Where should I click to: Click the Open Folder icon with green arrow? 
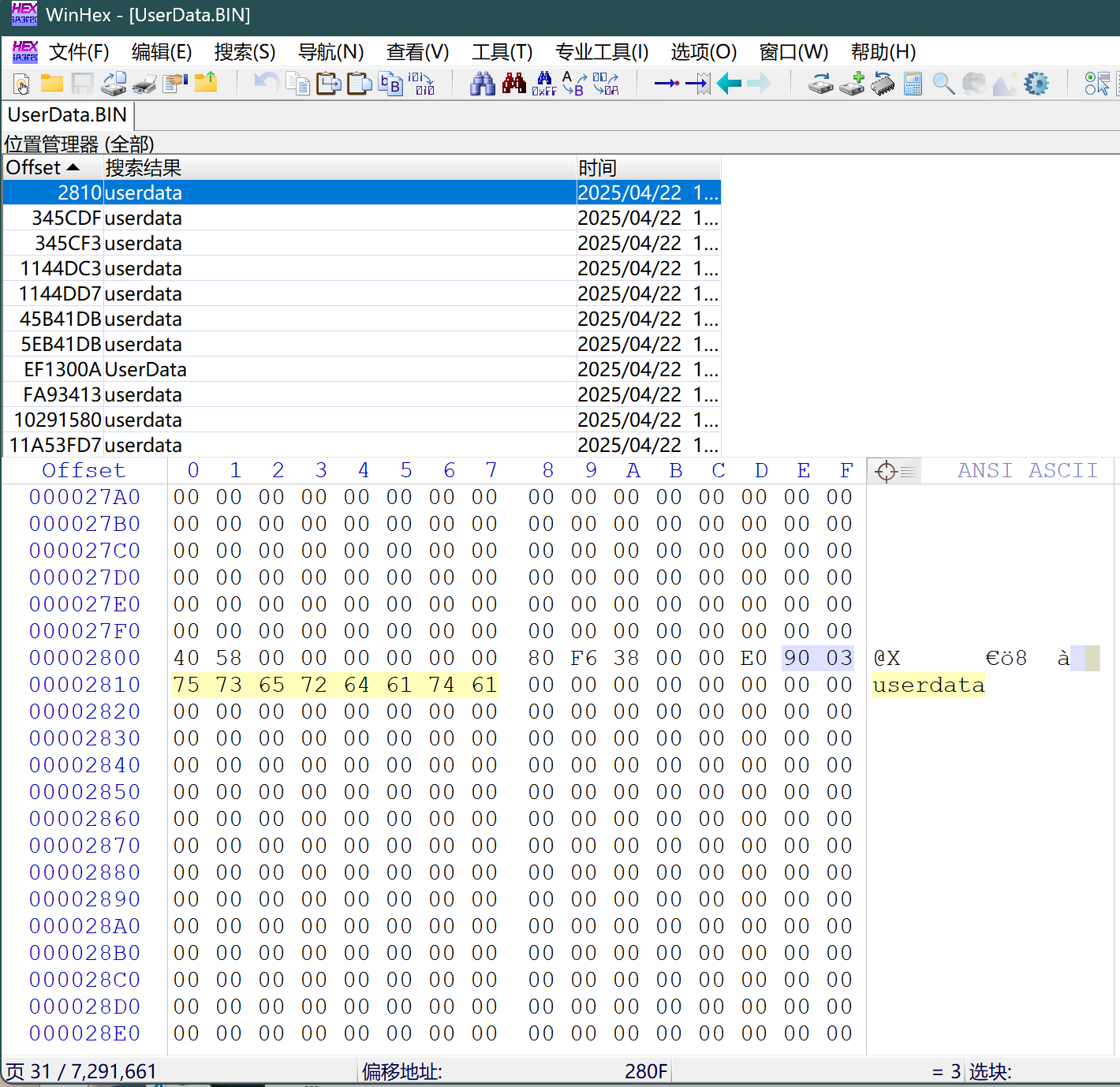coord(206,83)
